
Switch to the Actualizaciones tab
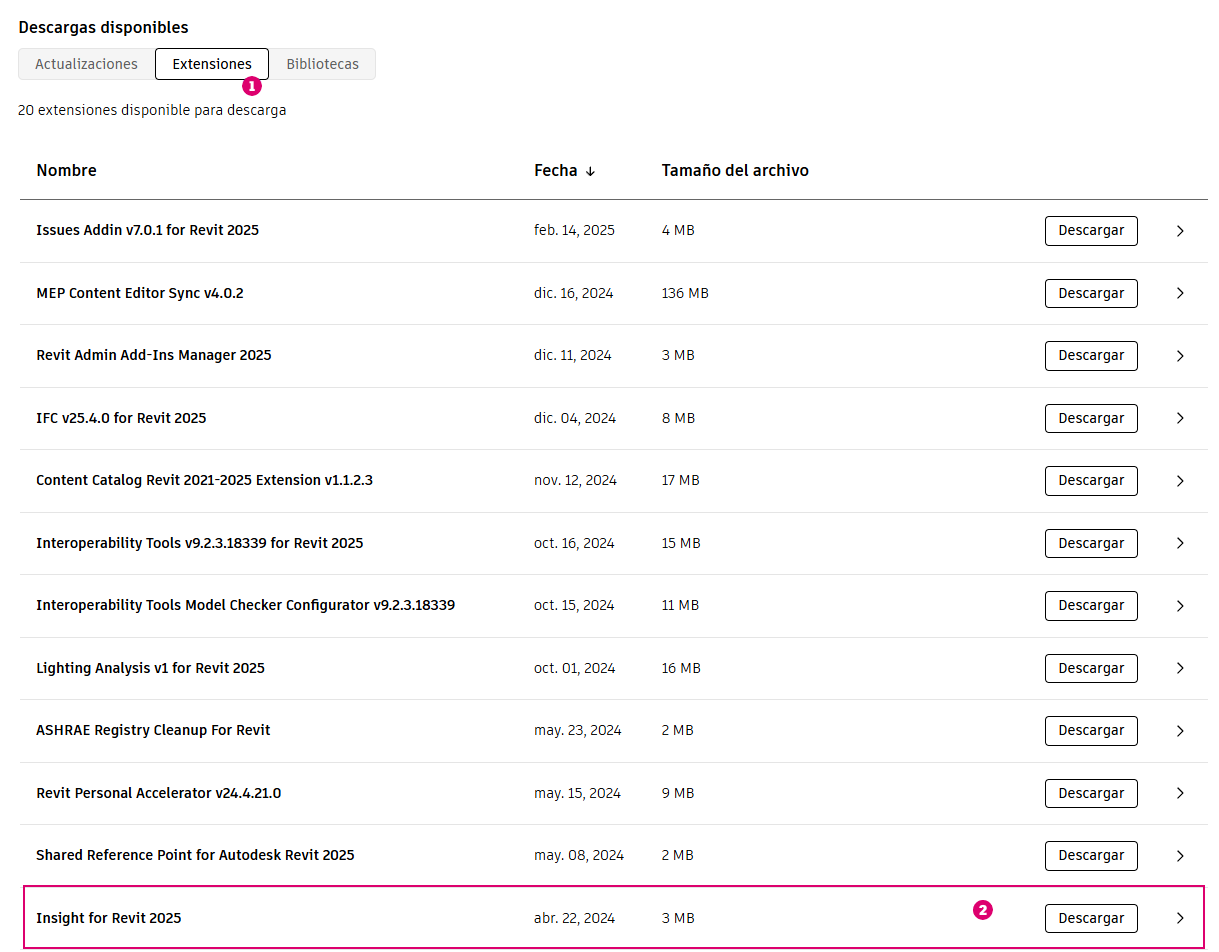coord(86,64)
